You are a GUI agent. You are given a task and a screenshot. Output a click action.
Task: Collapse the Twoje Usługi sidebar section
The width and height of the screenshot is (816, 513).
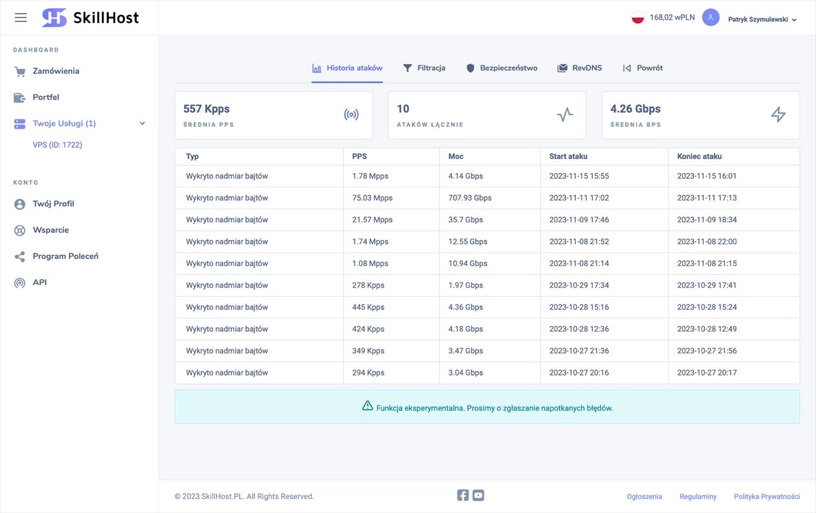tap(142, 124)
